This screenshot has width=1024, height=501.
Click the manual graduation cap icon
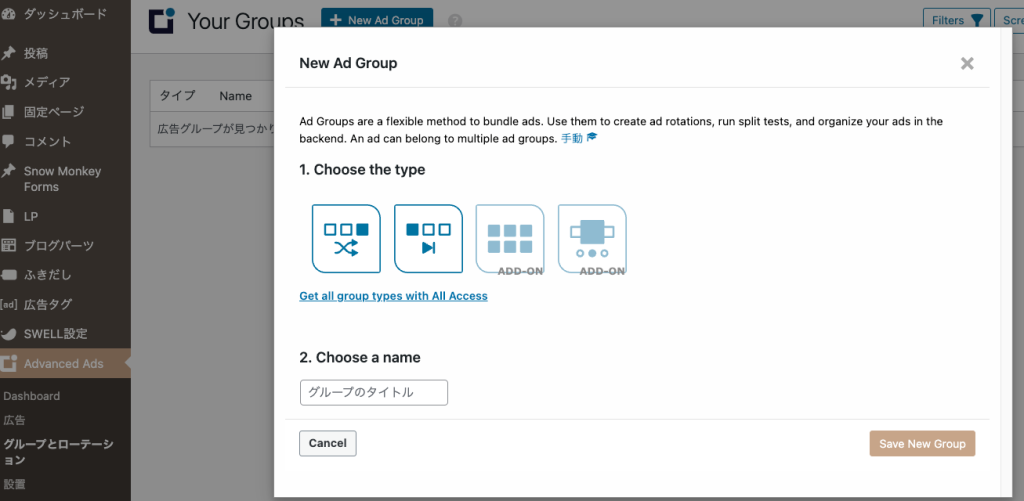tap(592, 138)
